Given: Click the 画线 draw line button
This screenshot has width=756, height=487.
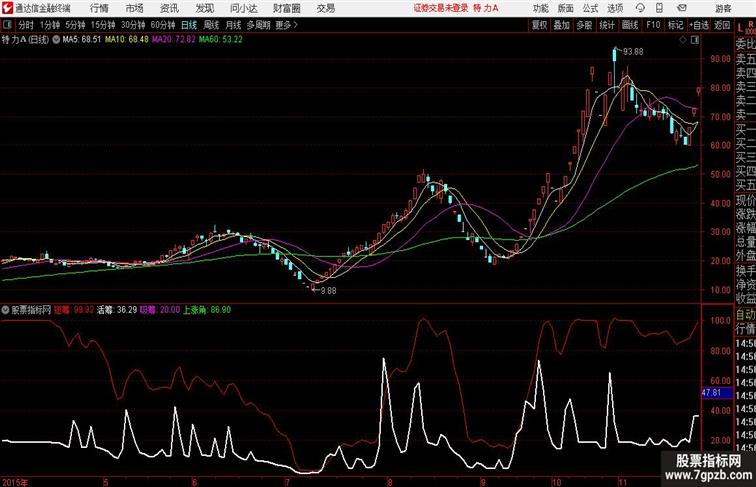Looking at the screenshot, I should pyautogui.click(x=630, y=25).
